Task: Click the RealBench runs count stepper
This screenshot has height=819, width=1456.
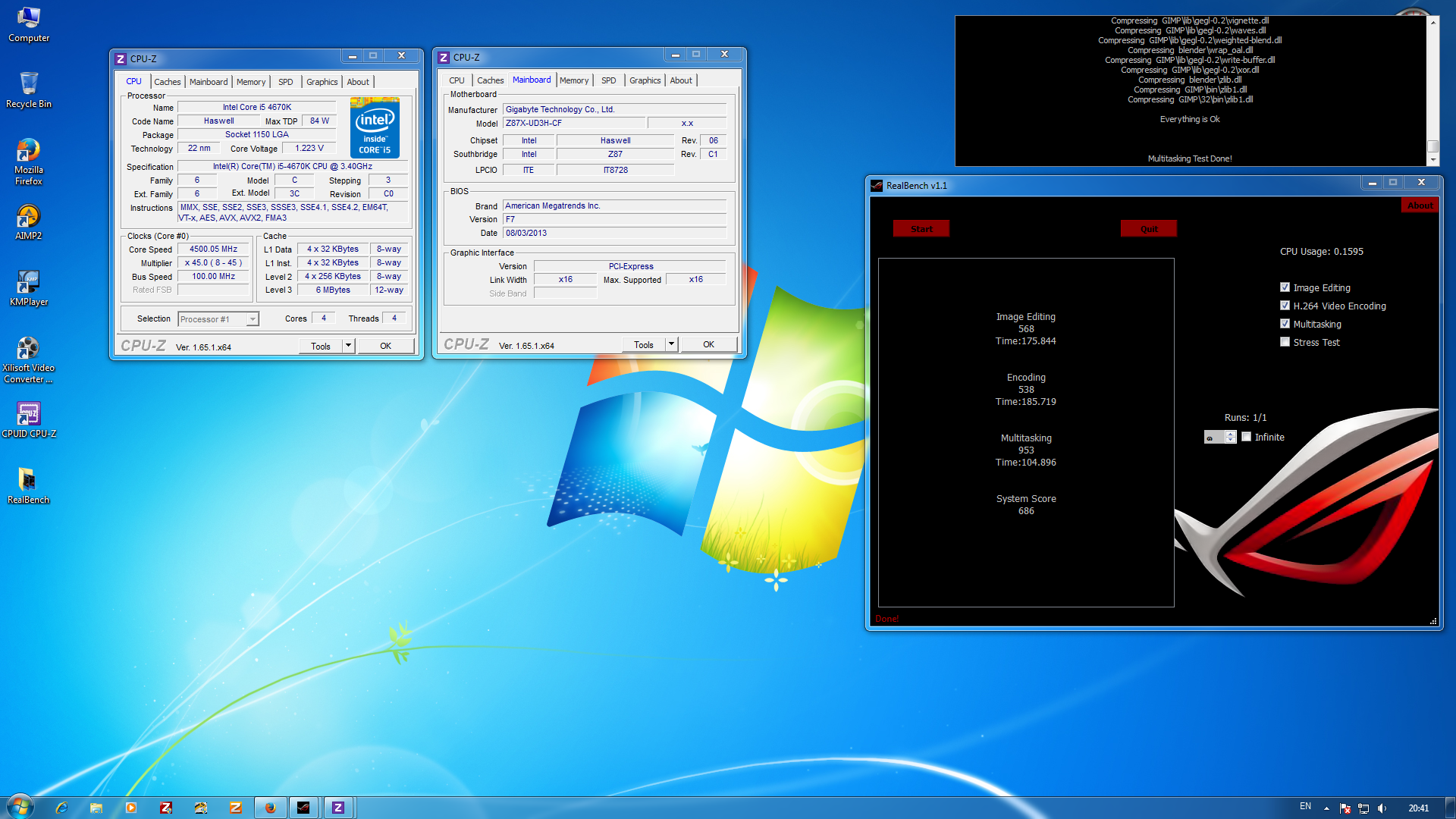Action: point(1231,437)
